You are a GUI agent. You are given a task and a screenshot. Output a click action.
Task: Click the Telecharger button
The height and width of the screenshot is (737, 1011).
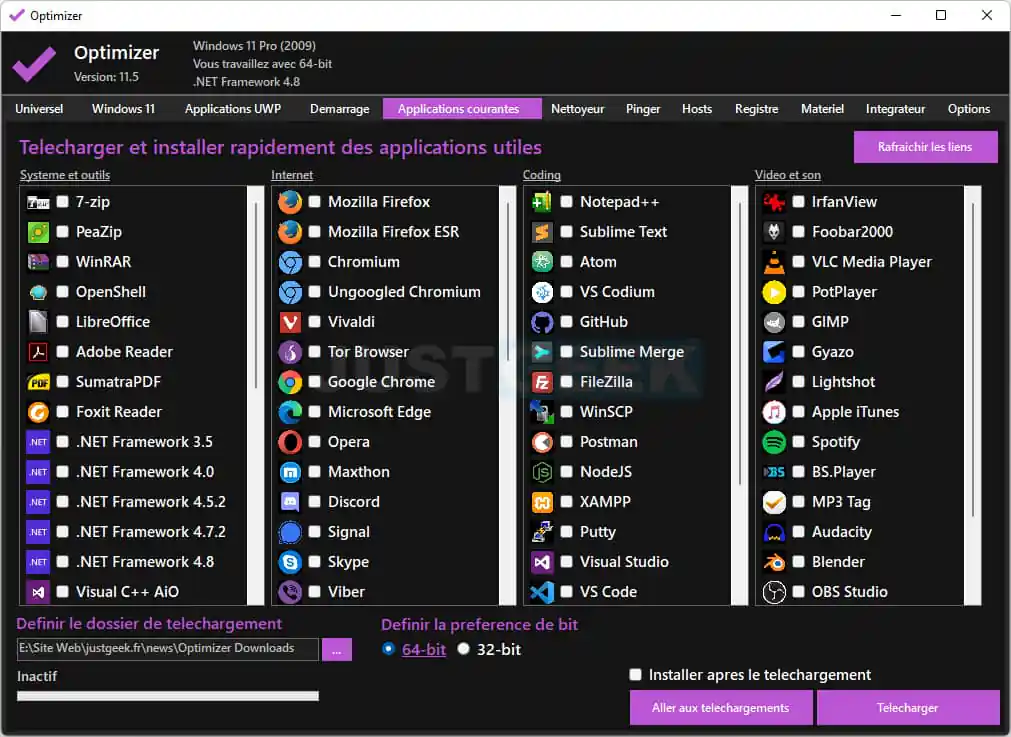tap(907, 708)
